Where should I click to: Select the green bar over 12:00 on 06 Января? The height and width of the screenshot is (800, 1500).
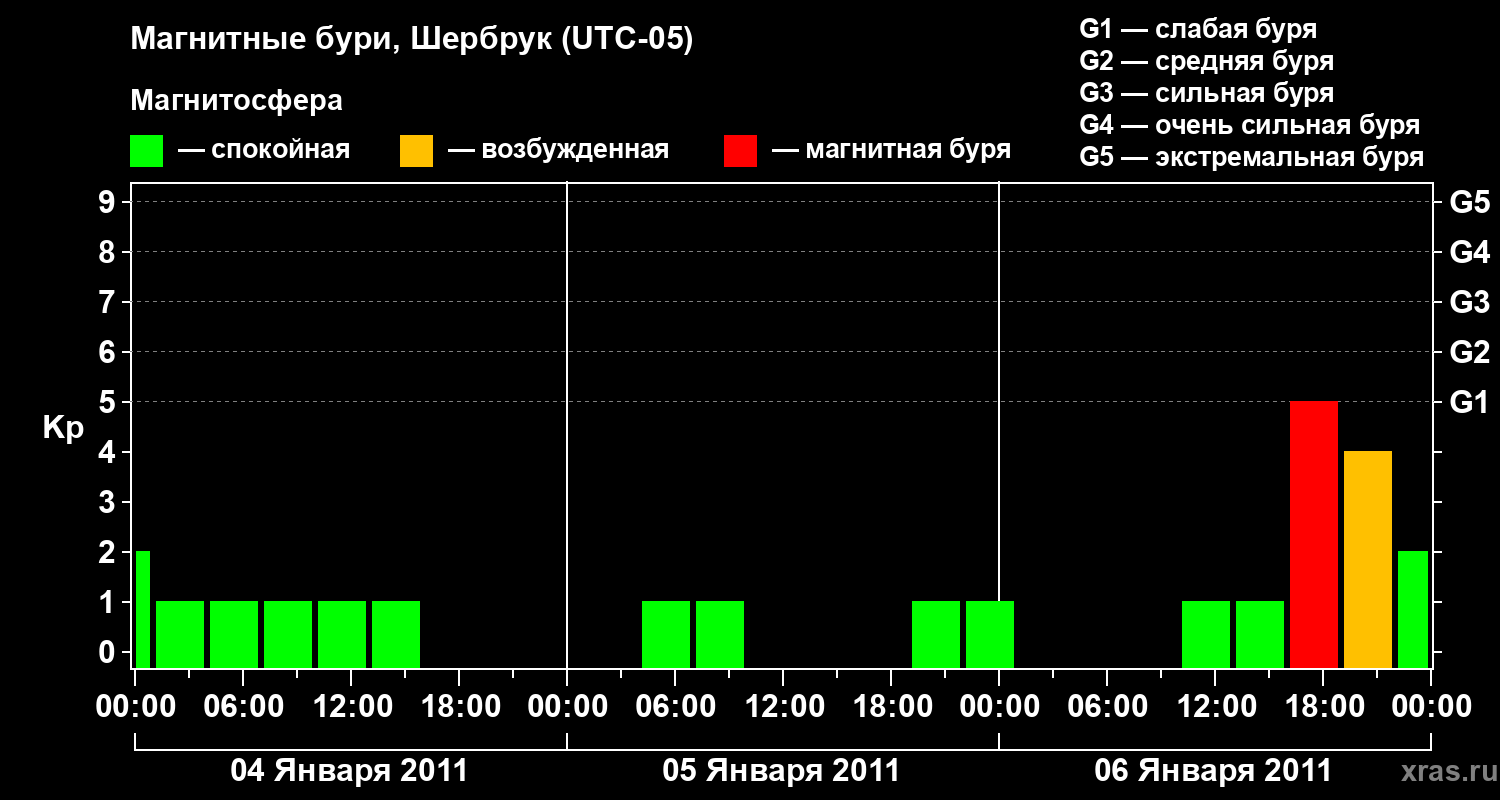(1206, 634)
